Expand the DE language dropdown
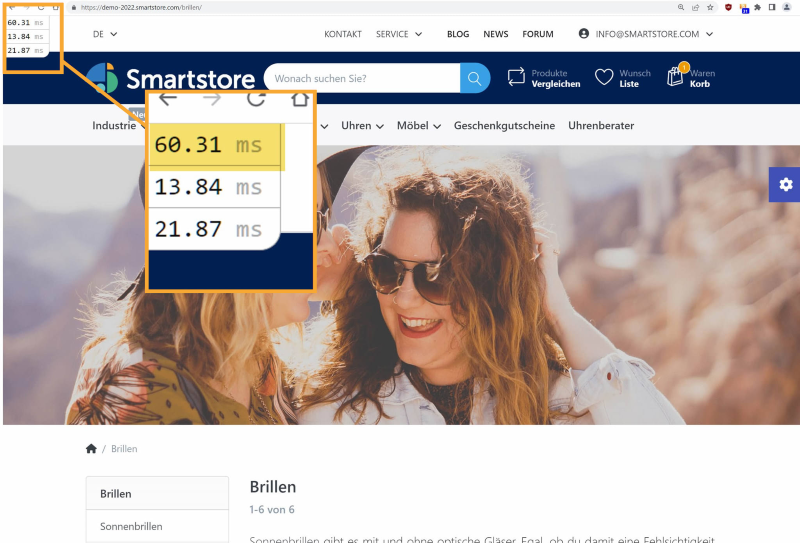Screen dimensions: 800x543 click(105, 34)
